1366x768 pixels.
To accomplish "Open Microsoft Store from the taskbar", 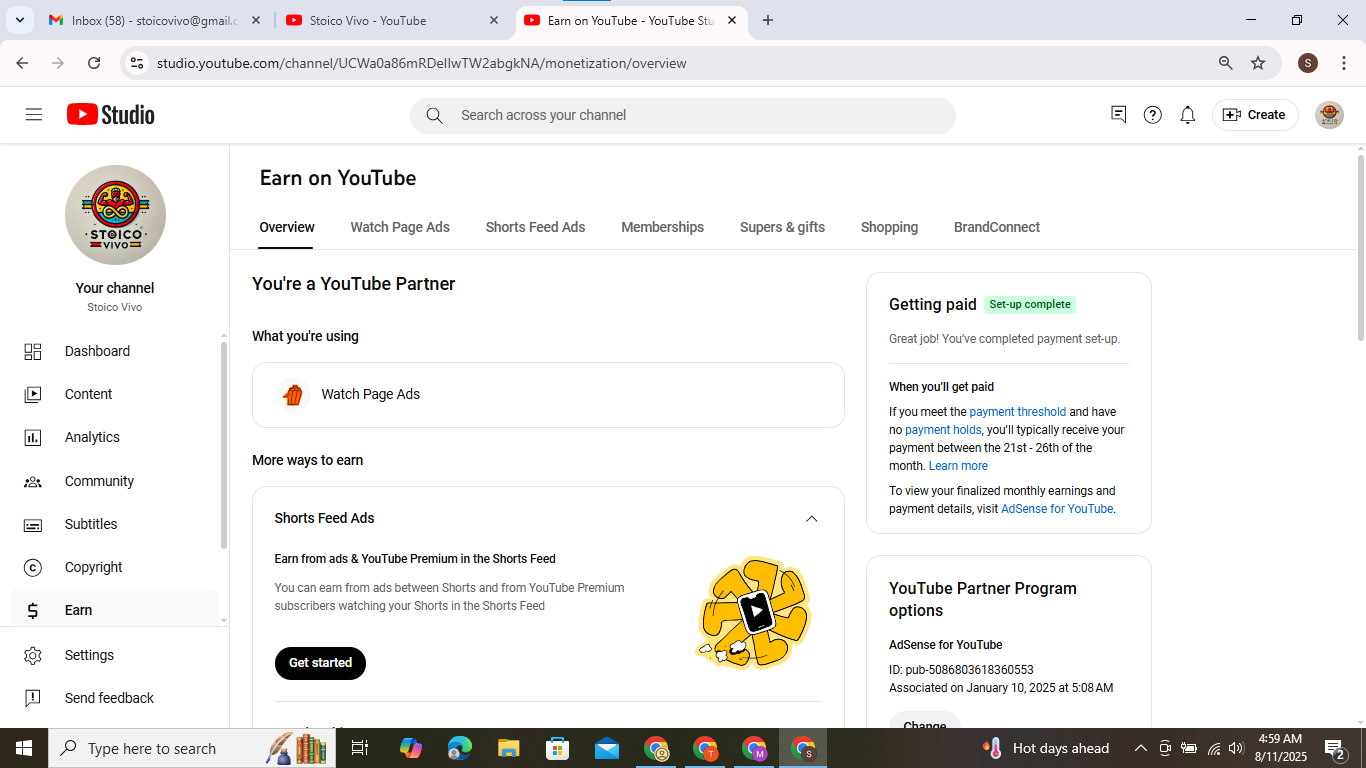I will tap(558, 748).
